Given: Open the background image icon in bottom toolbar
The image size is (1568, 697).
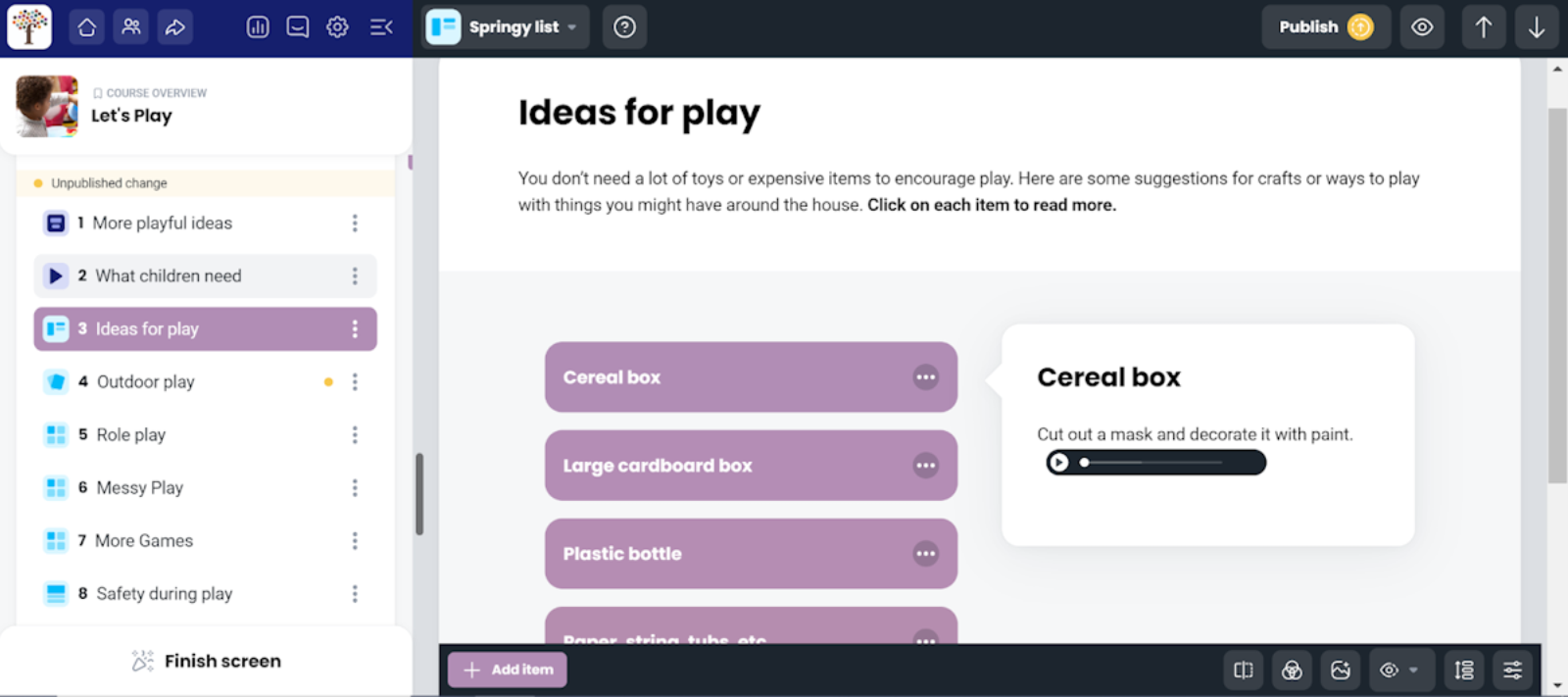Looking at the screenshot, I should pos(1341,670).
